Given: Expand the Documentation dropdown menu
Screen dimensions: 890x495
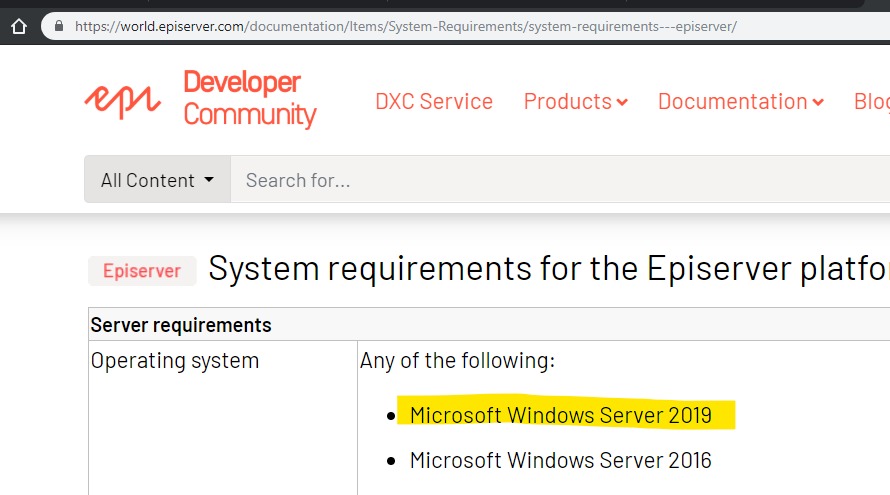Looking at the screenshot, I should (x=740, y=101).
